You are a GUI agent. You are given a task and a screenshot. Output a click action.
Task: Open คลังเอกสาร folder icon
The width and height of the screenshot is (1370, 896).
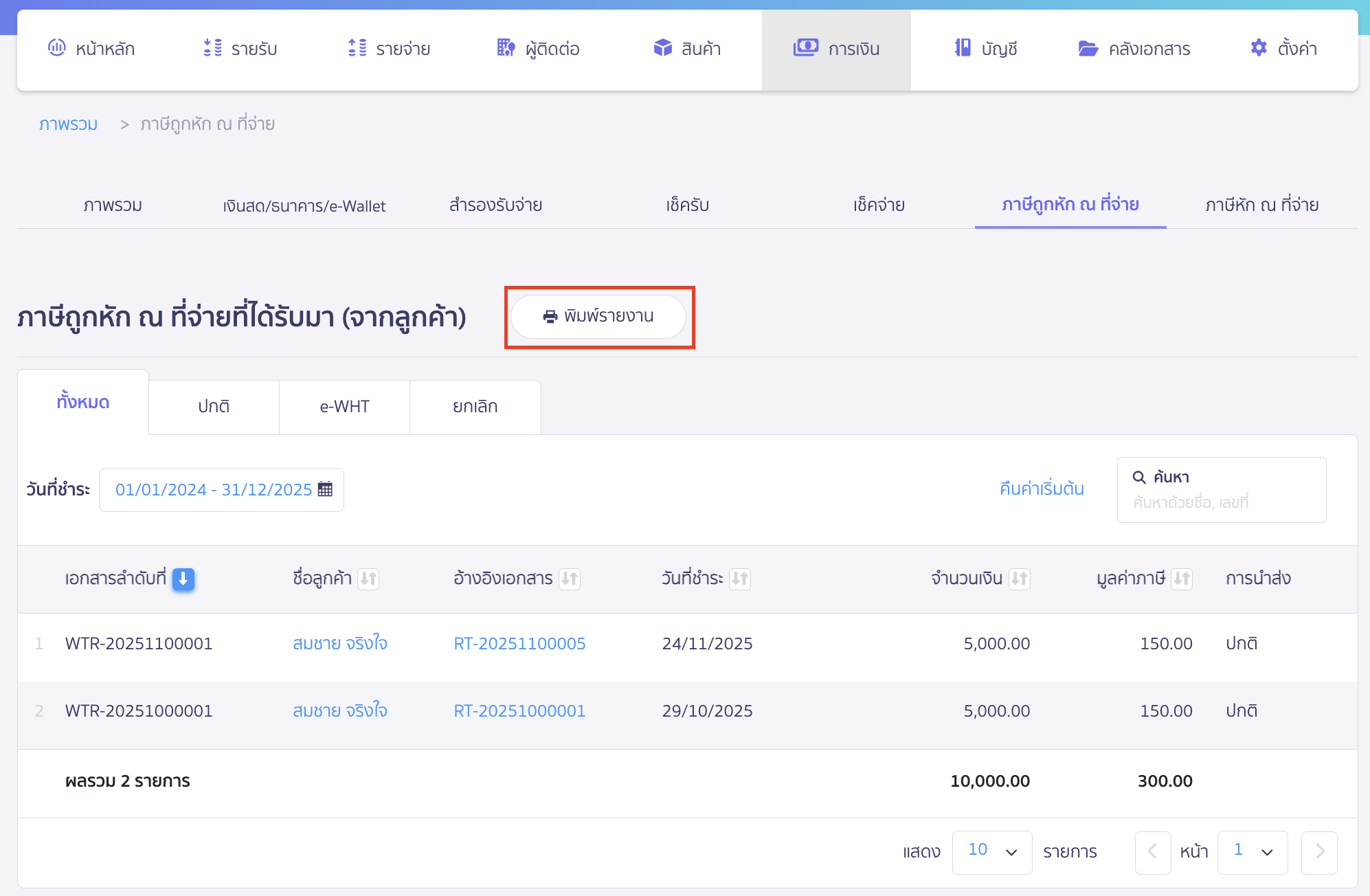point(1088,48)
